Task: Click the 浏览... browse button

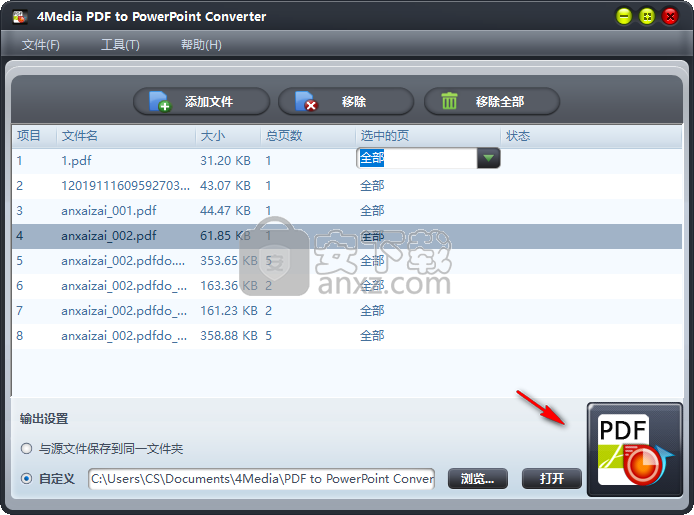Action: tap(478, 479)
